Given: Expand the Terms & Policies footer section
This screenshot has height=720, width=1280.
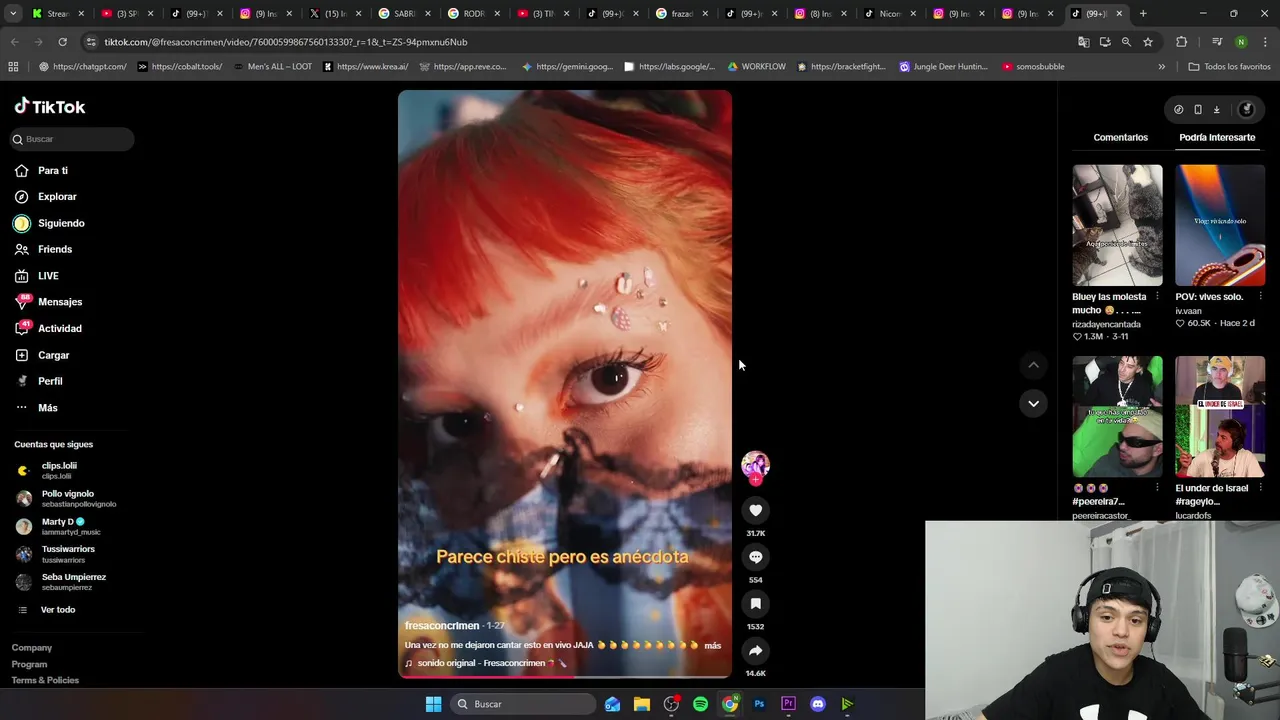Looking at the screenshot, I should point(45,680).
